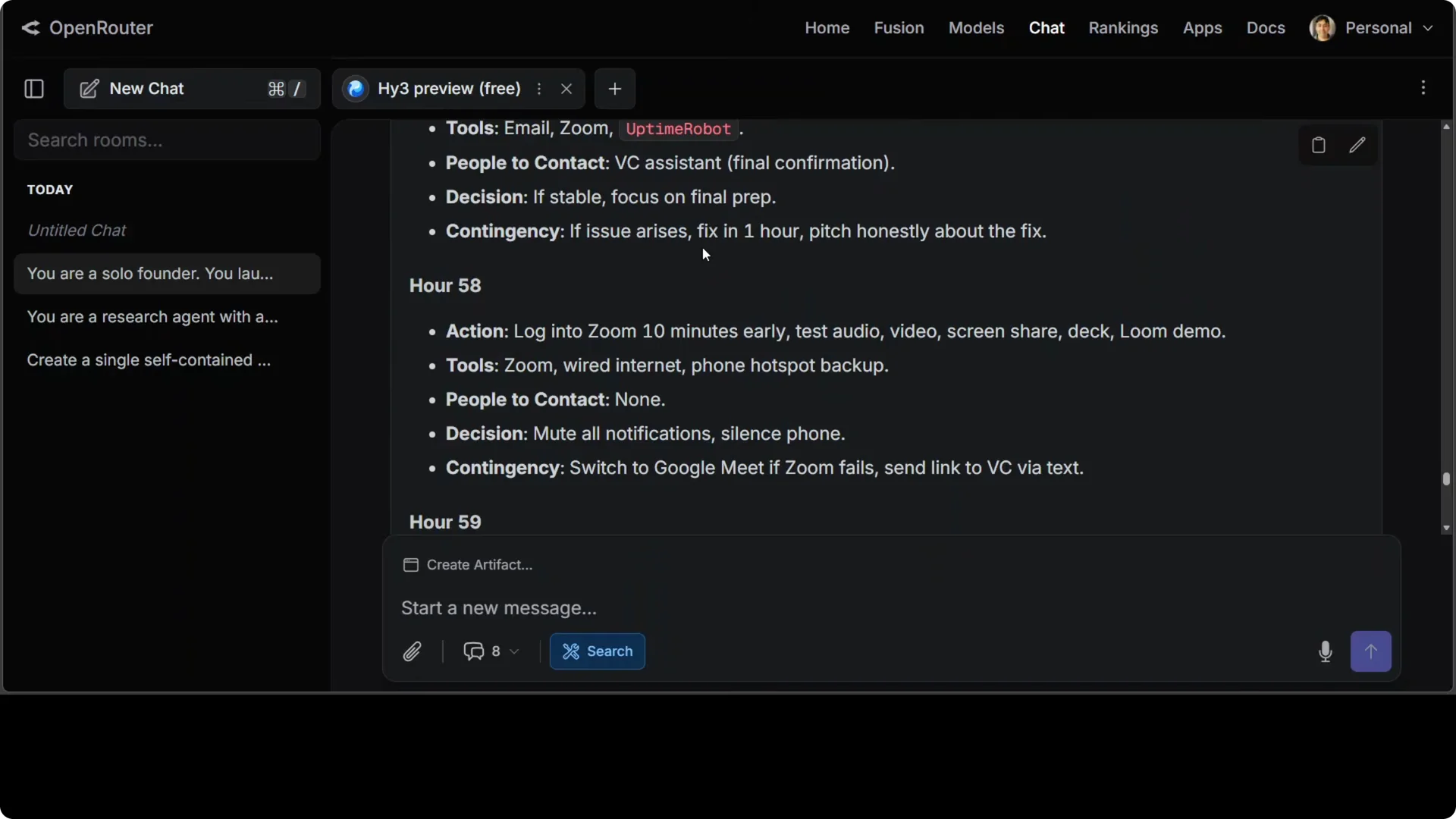Open Hy3 preview tab options menu
Viewport: 1456px width, 819px height.
[x=539, y=89]
